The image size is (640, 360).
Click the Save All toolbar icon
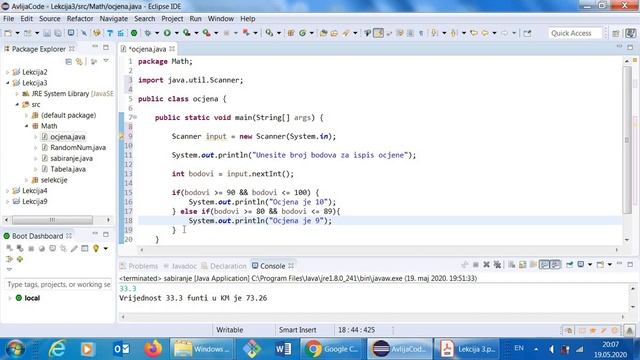(58, 33)
